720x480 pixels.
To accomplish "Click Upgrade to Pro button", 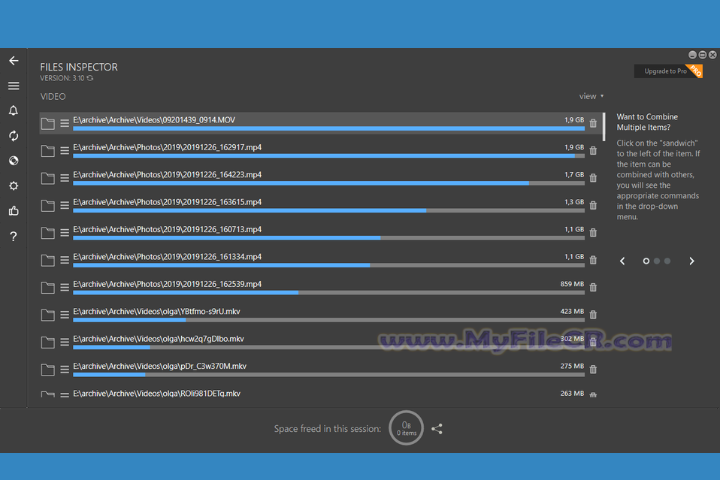I will click(668, 71).
